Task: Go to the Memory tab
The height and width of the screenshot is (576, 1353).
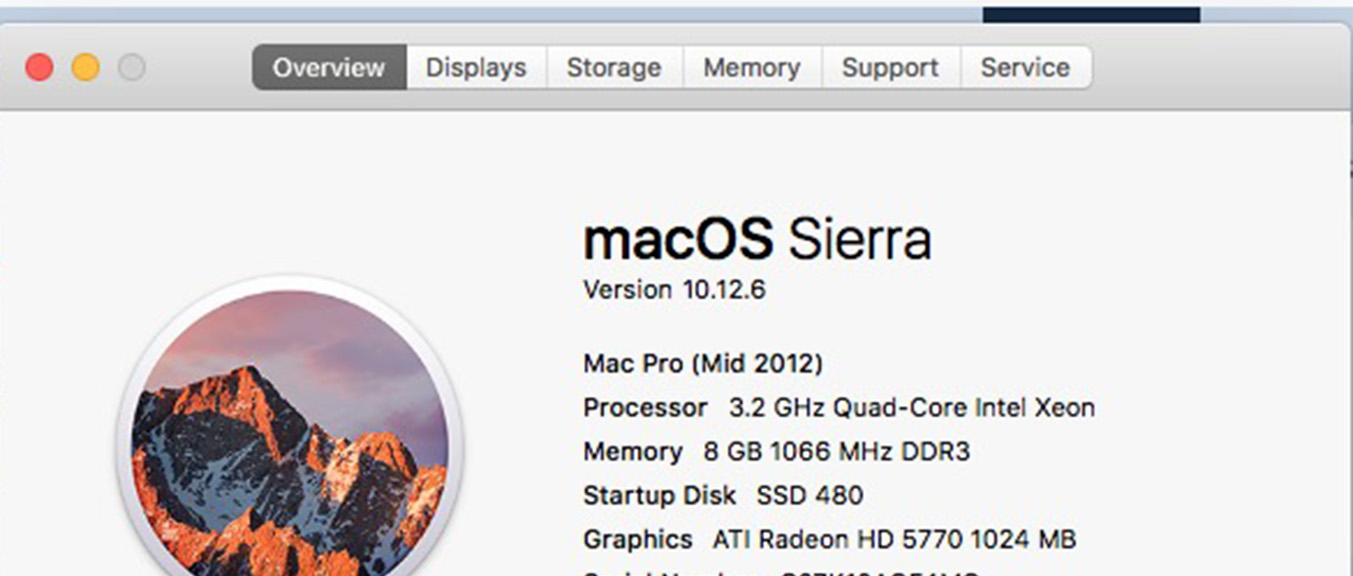Action: pyautogui.click(x=752, y=67)
